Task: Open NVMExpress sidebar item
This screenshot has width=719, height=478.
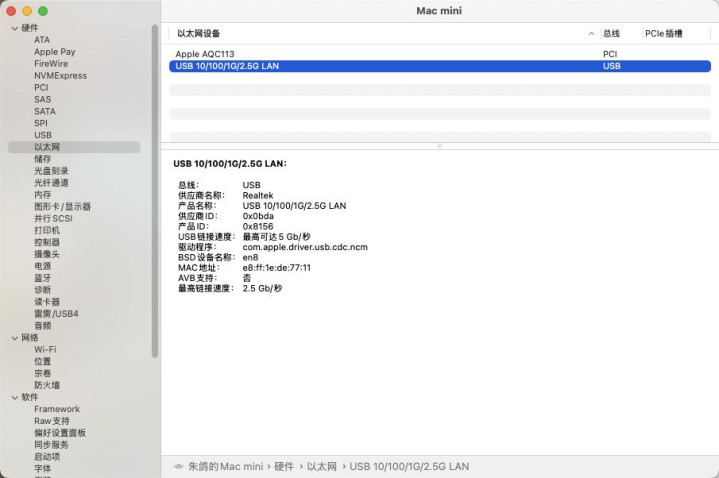Action: [60, 76]
